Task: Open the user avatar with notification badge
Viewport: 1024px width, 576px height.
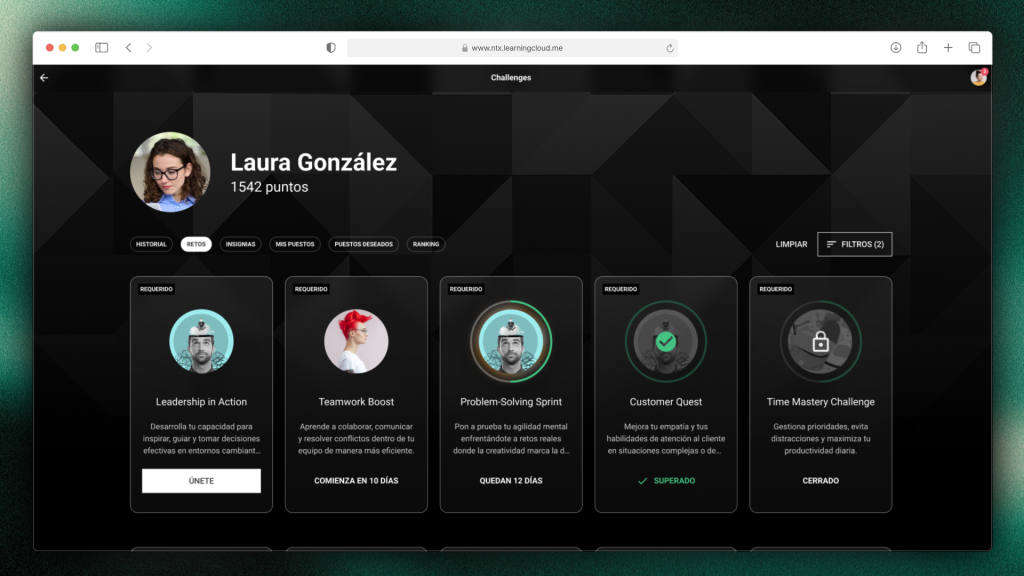Action: pos(978,78)
